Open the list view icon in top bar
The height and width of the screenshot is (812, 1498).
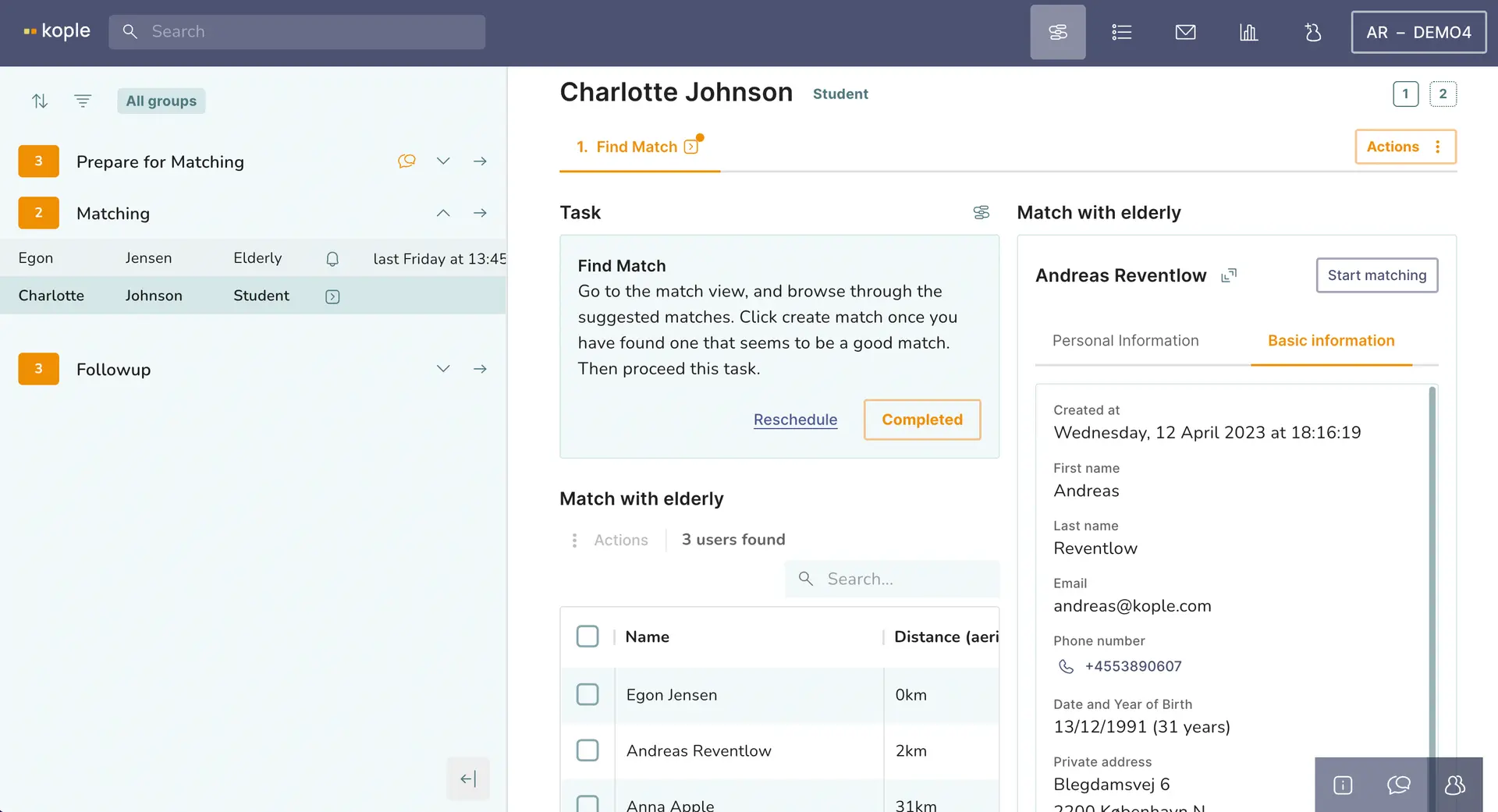pyautogui.click(x=1121, y=32)
